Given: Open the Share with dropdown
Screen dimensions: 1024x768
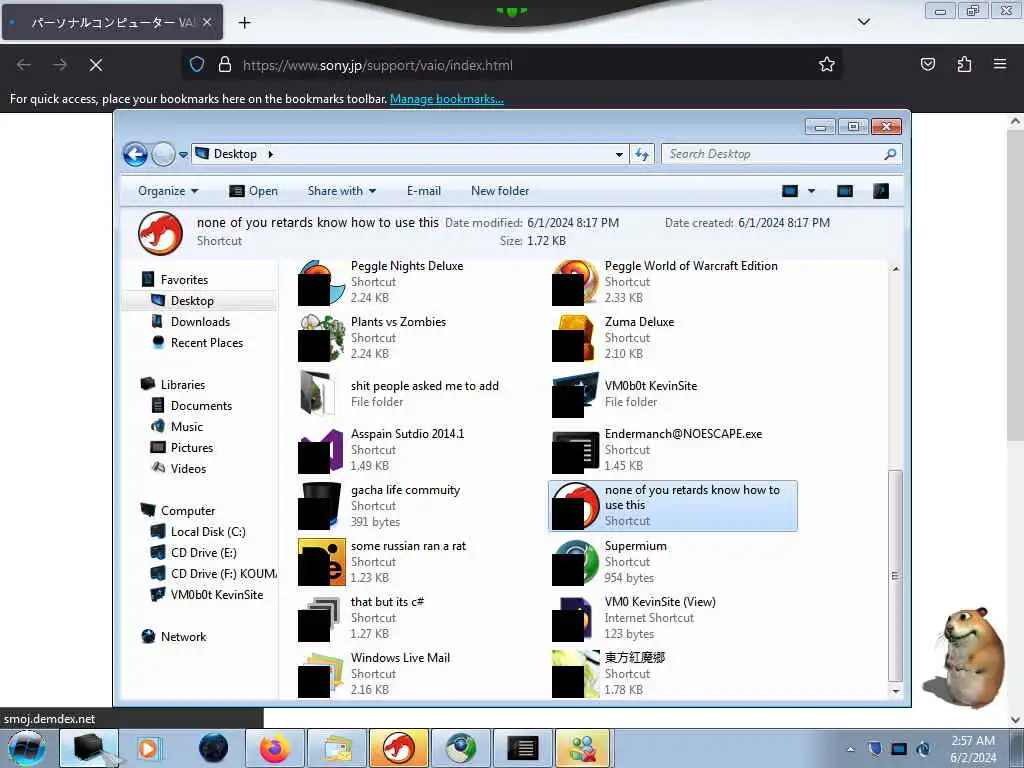Looking at the screenshot, I should [342, 191].
